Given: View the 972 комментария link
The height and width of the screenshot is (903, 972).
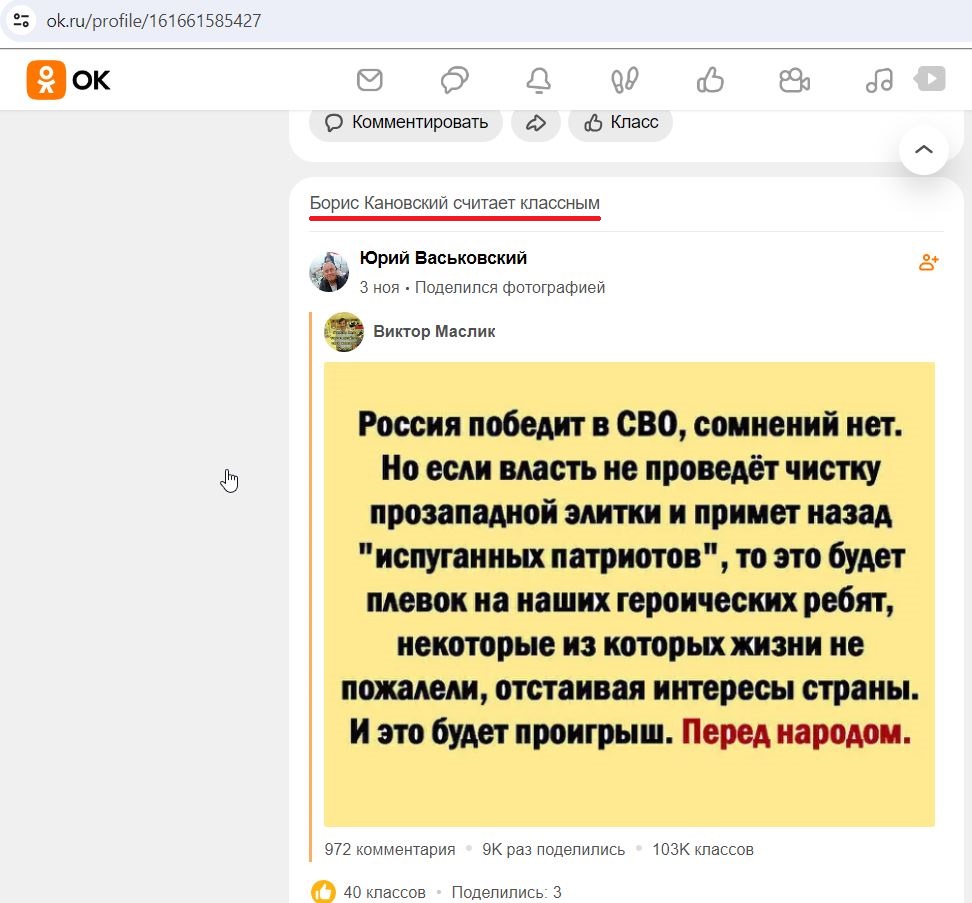Looking at the screenshot, I should [388, 848].
